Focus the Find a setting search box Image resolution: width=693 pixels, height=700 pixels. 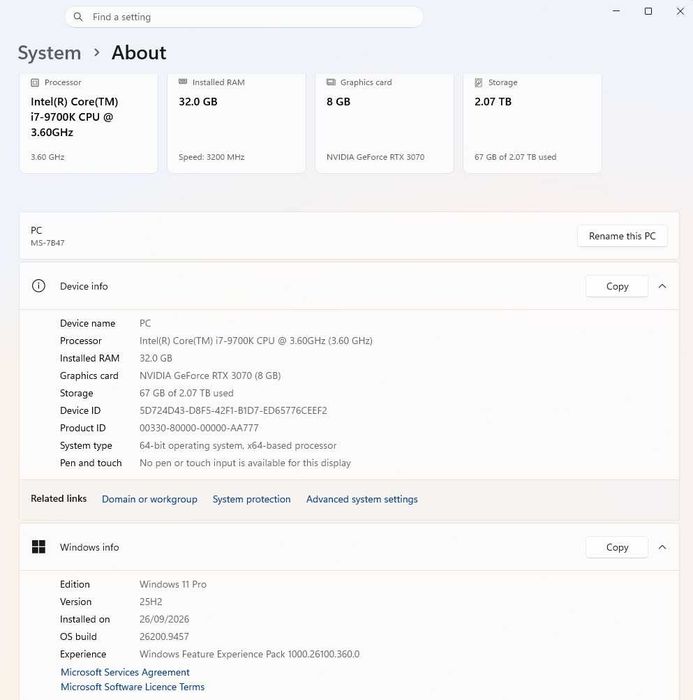[244, 17]
